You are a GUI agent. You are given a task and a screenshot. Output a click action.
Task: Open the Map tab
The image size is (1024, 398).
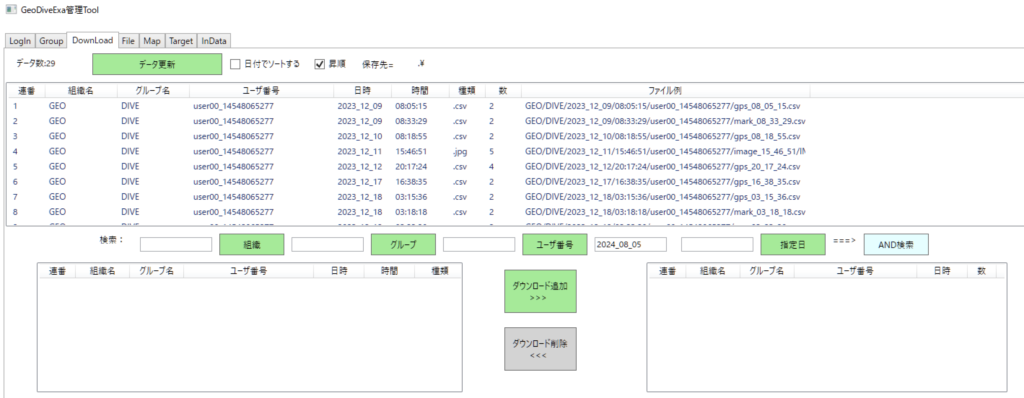click(152, 41)
